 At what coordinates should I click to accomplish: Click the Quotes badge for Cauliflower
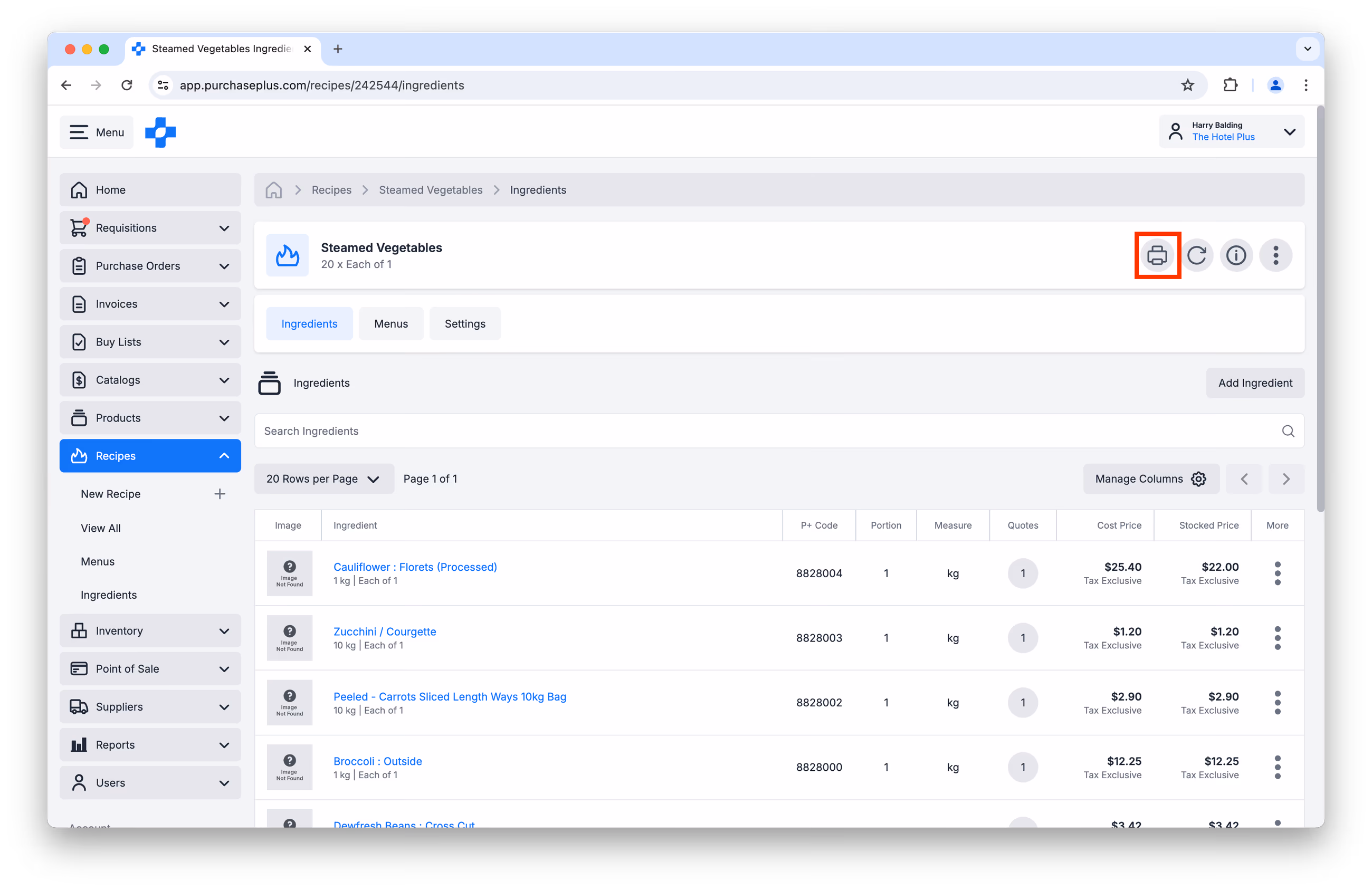1023,573
